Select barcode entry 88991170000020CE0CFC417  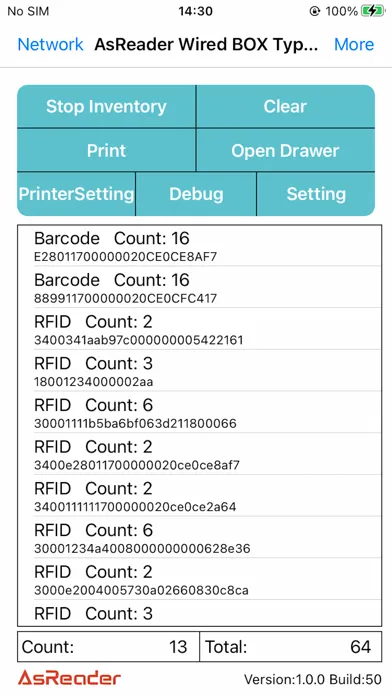coord(199,287)
